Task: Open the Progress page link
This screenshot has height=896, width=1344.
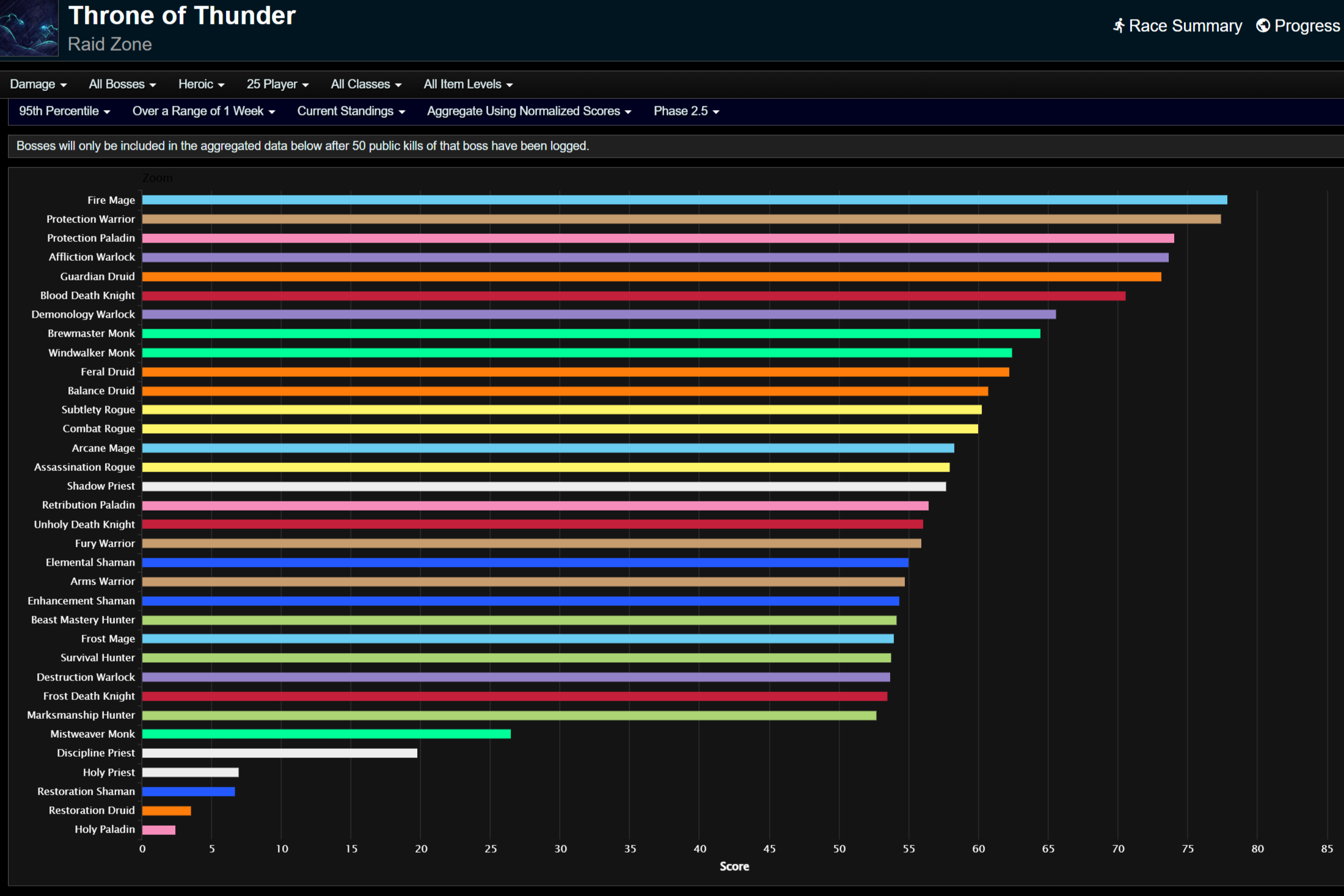Action: (x=1306, y=26)
